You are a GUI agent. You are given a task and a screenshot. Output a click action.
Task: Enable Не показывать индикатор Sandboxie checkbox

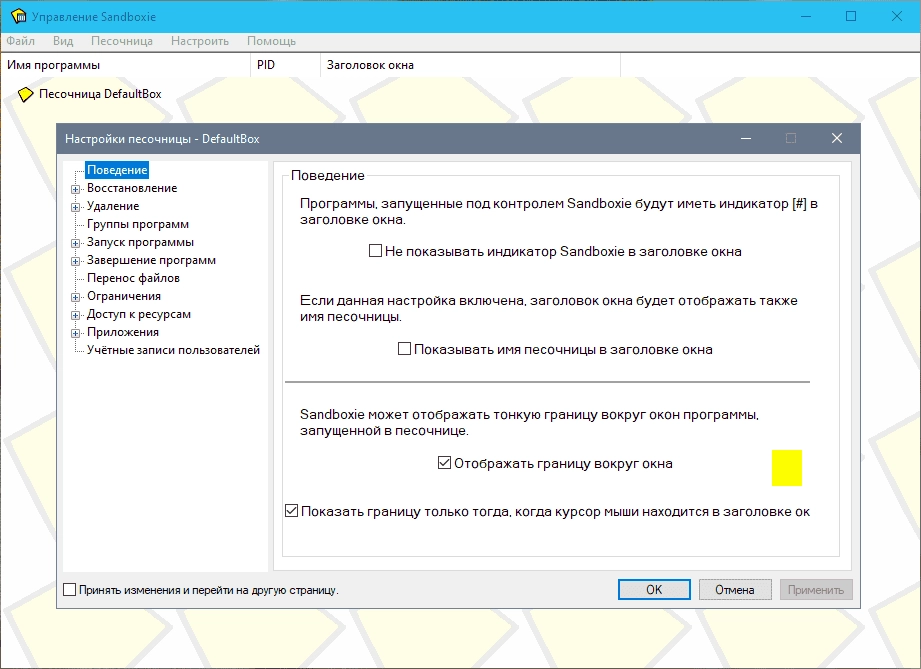coord(375,251)
